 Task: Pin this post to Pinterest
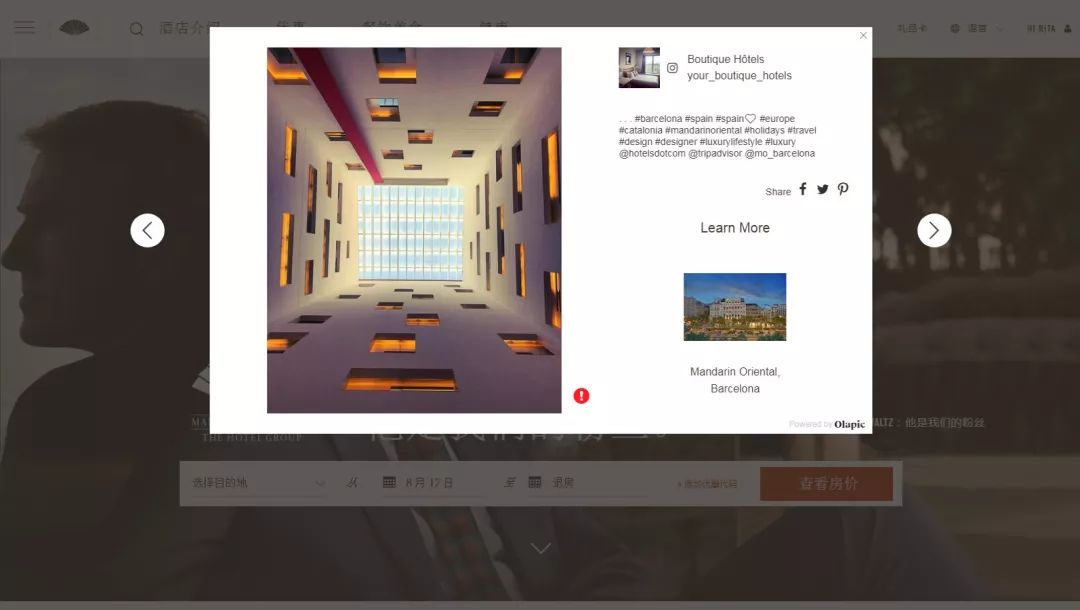click(843, 190)
